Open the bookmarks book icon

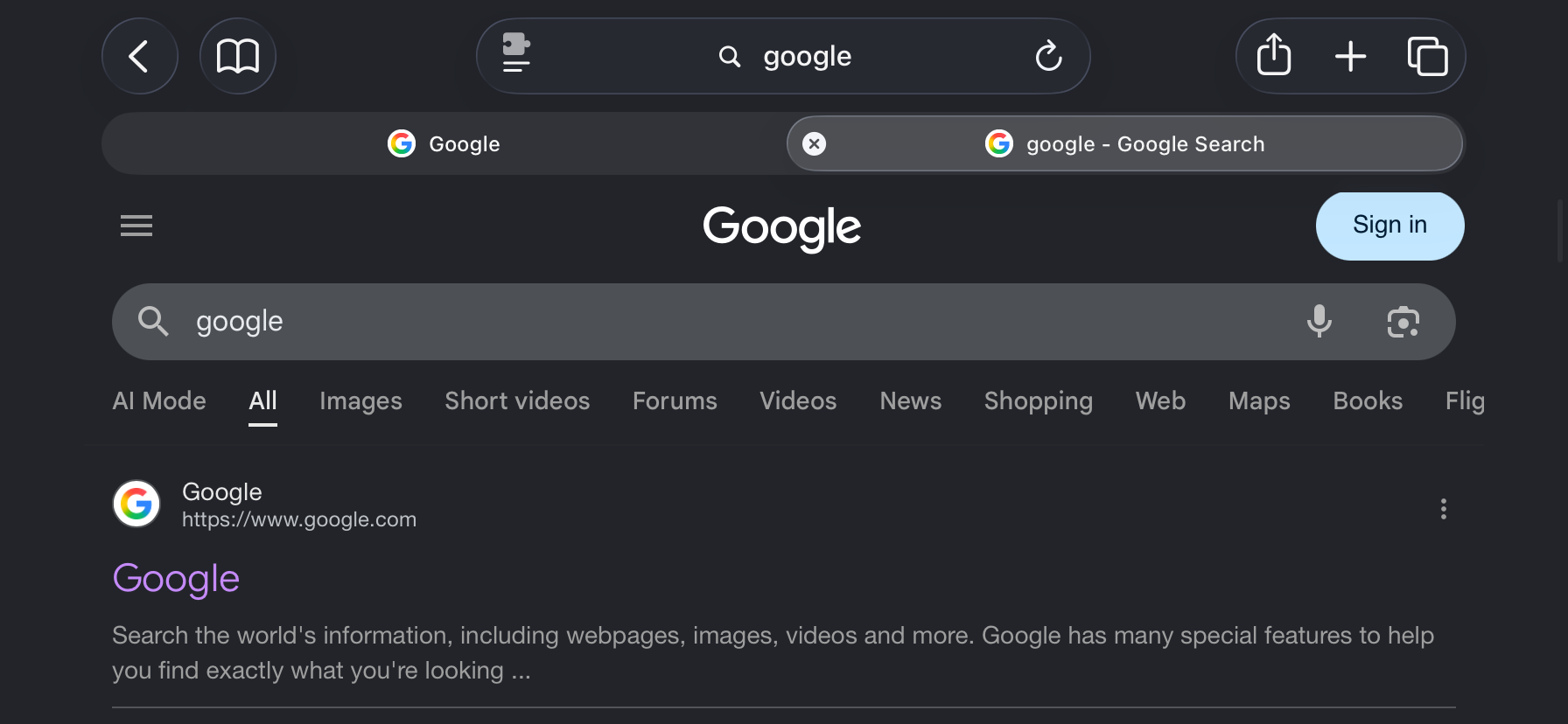coord(238,57)
